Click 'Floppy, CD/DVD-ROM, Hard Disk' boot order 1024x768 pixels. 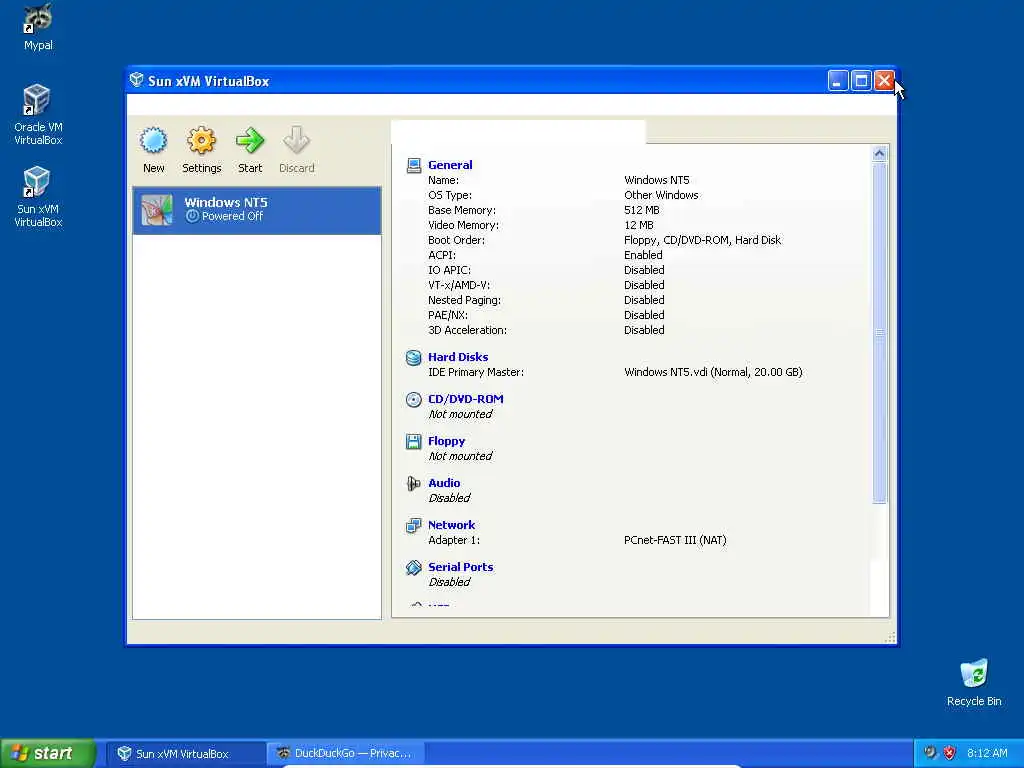tap(702, 240)
